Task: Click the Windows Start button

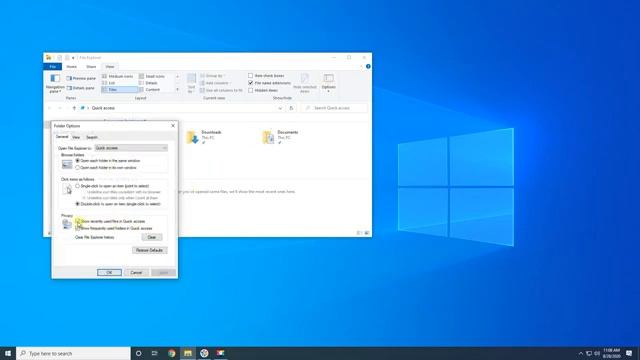Action: 8,353
